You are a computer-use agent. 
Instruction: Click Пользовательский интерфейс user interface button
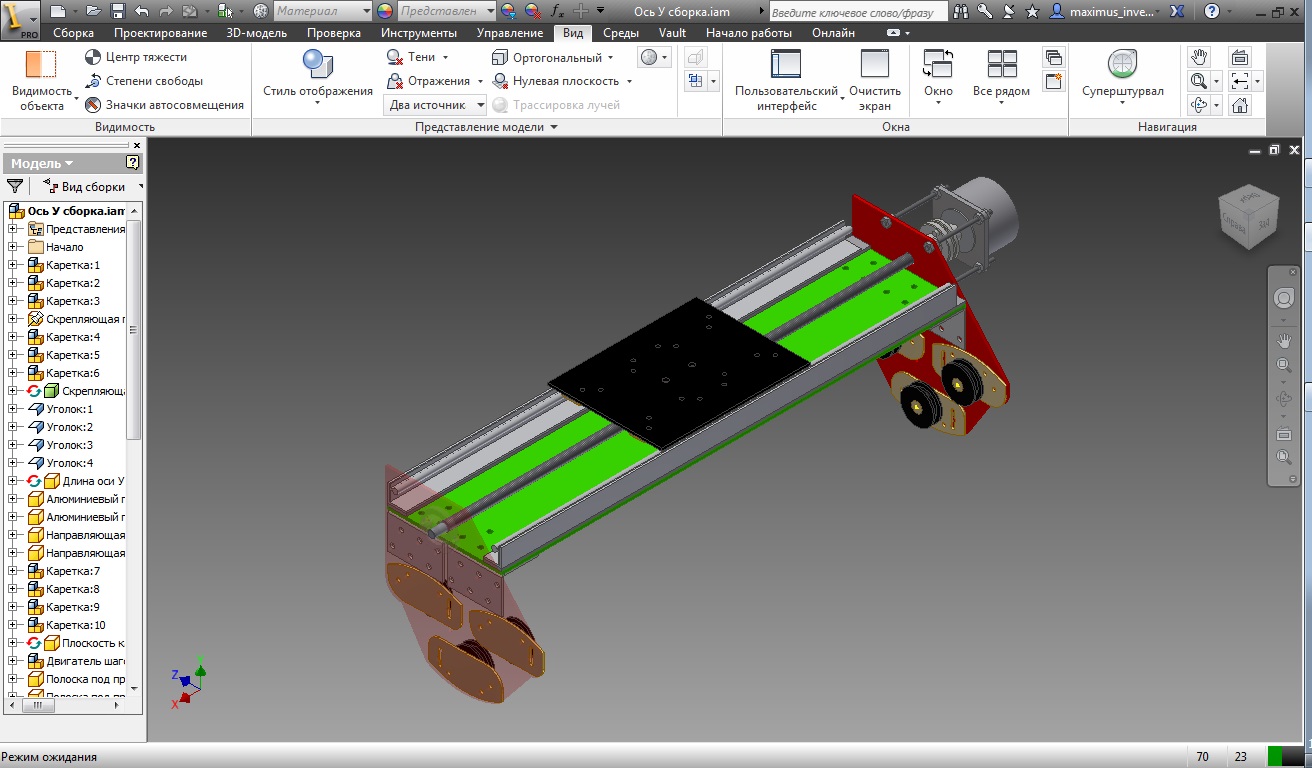[x=786, y=80]
